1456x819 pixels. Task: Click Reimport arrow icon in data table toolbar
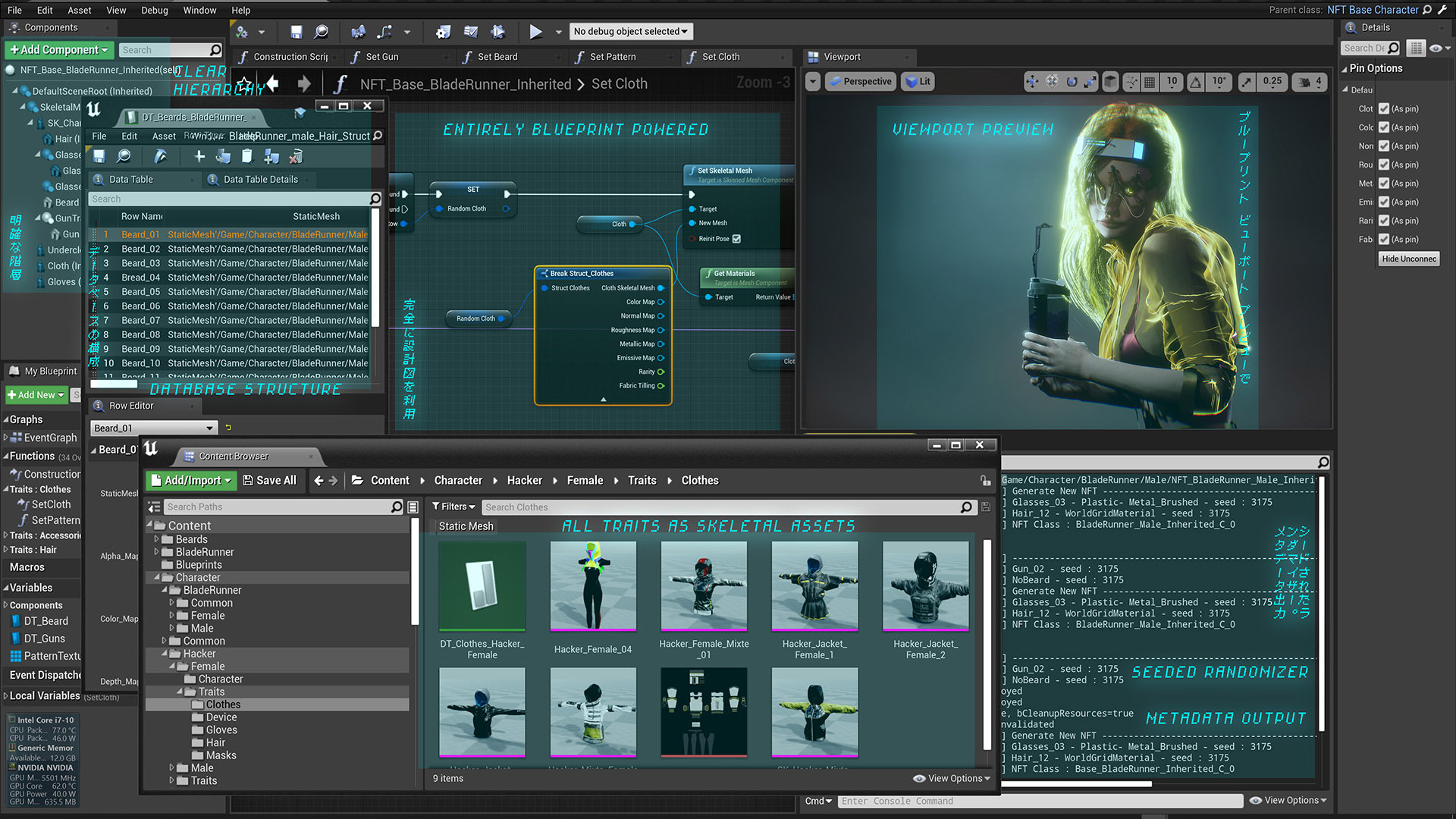point(160,156)
